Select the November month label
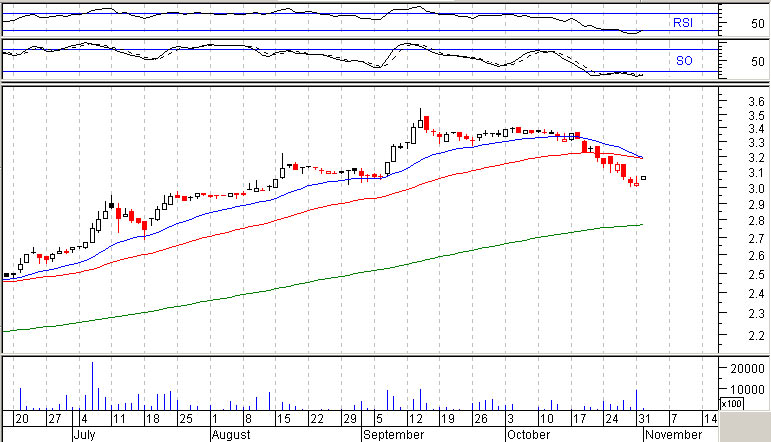 pyautogui.click(x=673, y=435)
